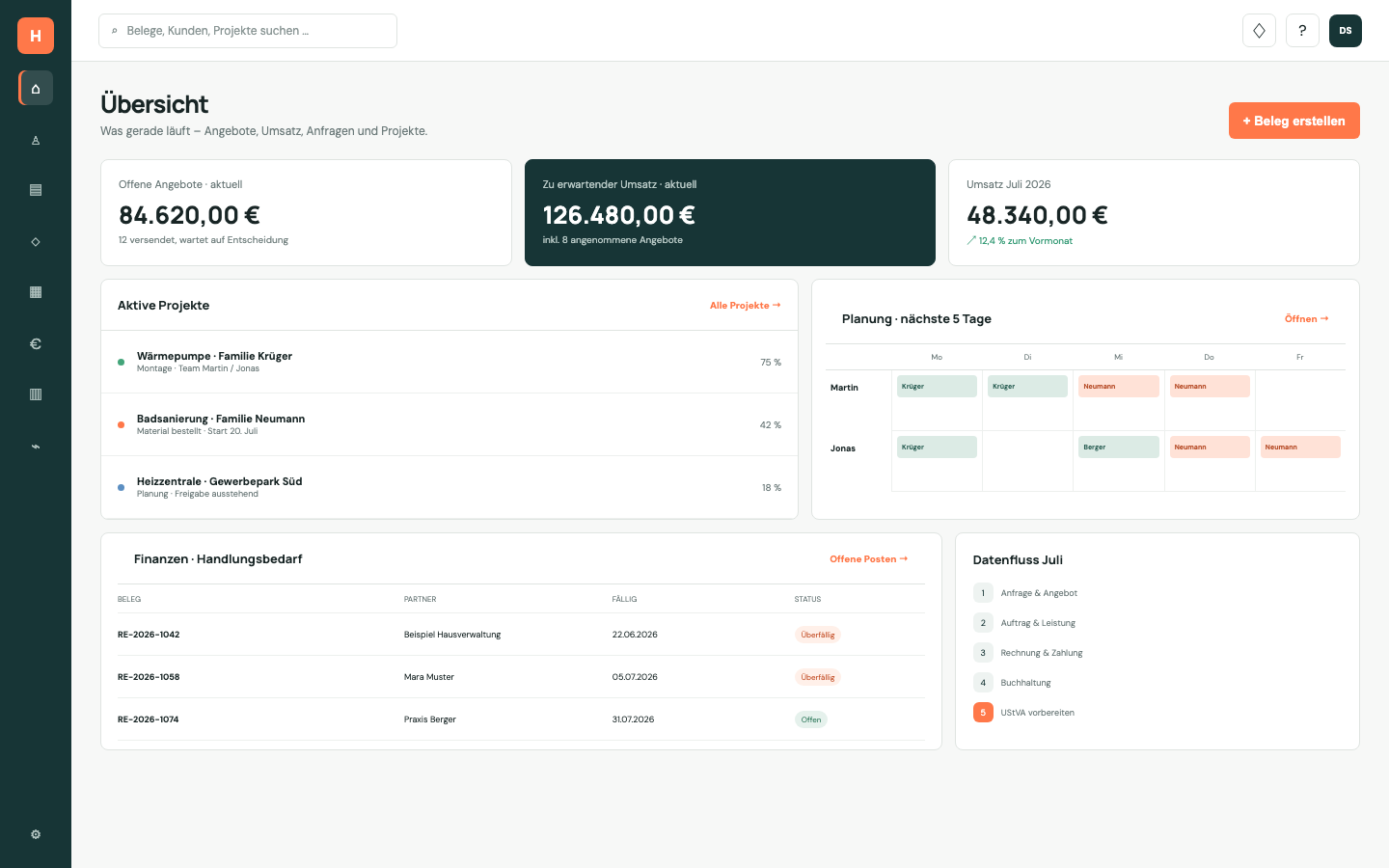
Task: Open the euro finance sidebar icon
Action: 36,343
